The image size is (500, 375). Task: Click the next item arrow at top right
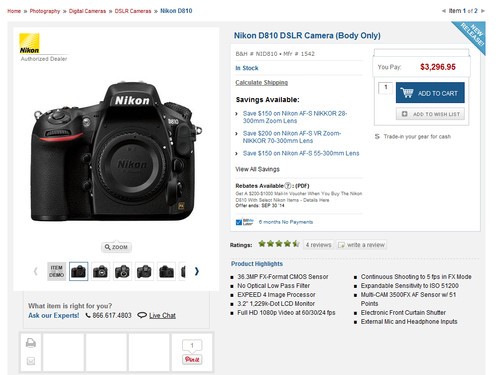coord(483,11)
